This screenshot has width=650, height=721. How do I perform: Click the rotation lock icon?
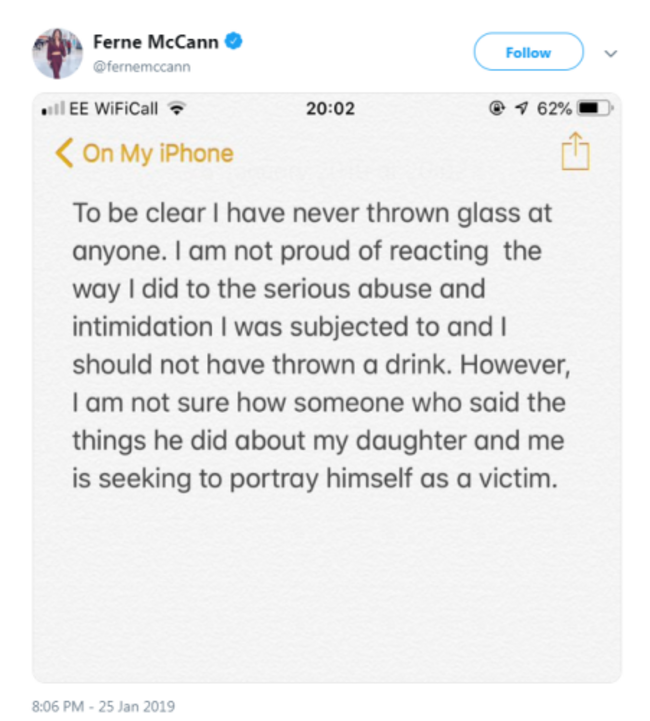click(496, 108)
